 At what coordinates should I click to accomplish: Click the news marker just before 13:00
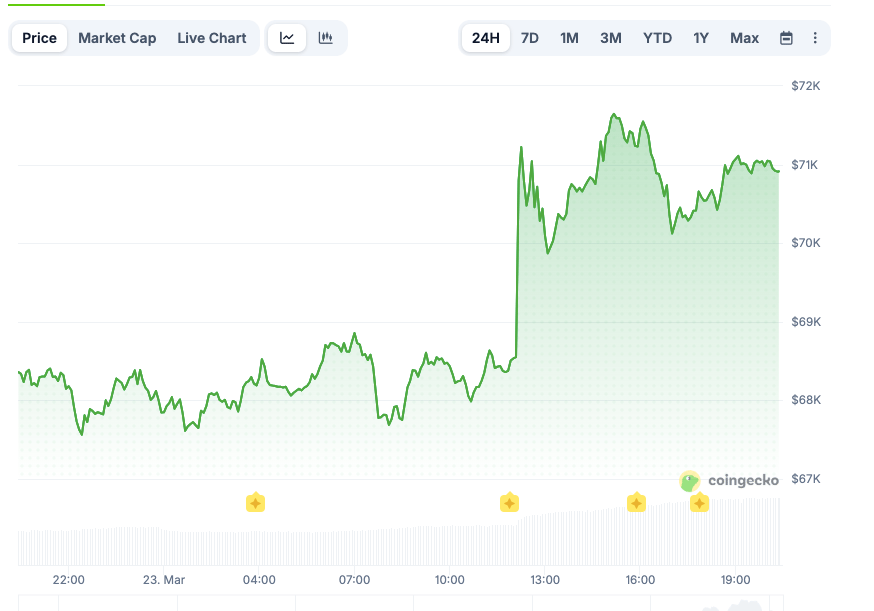click(509, 502)
